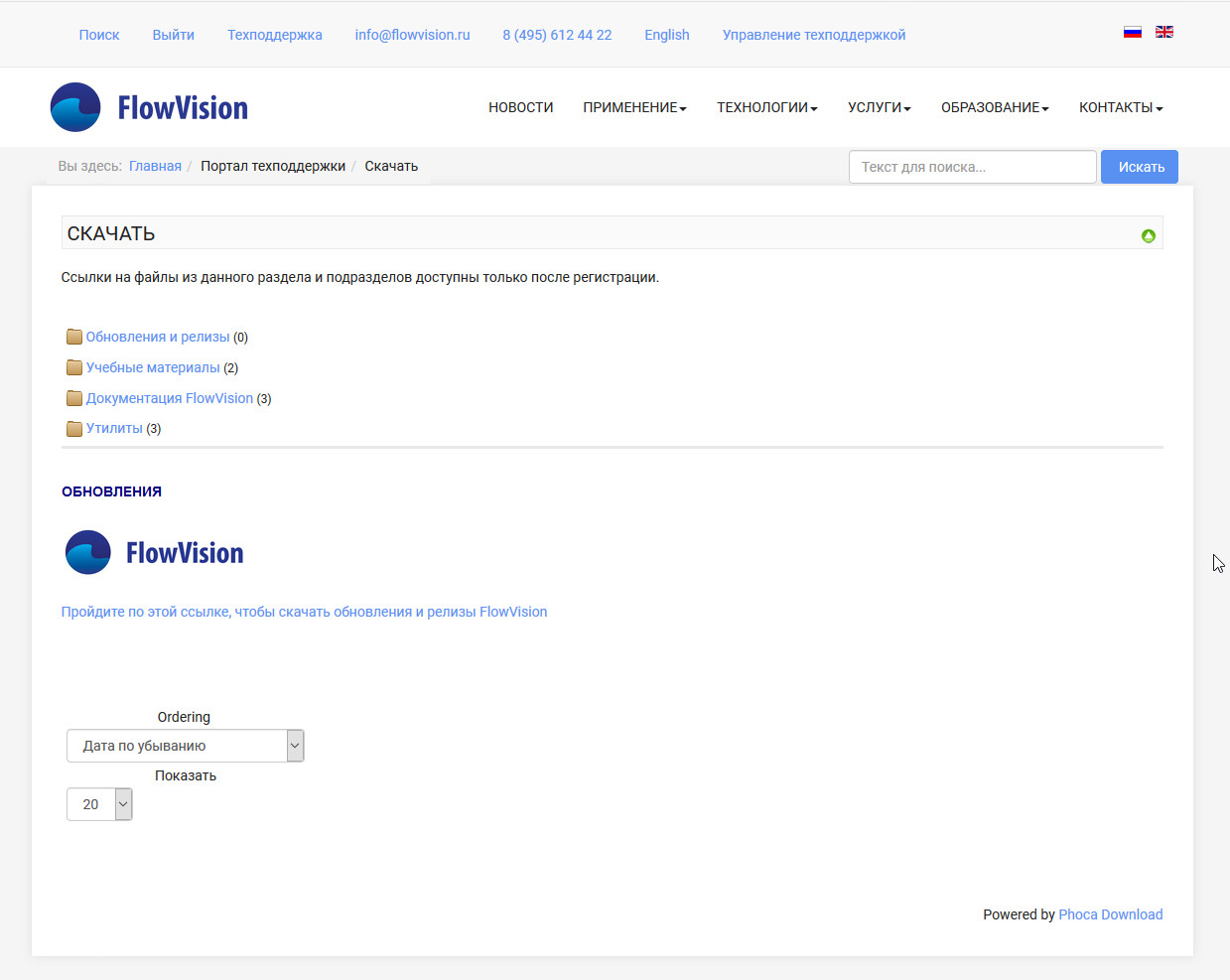
Task: Open the Утилиты category
Action: [x=114, y=428]
